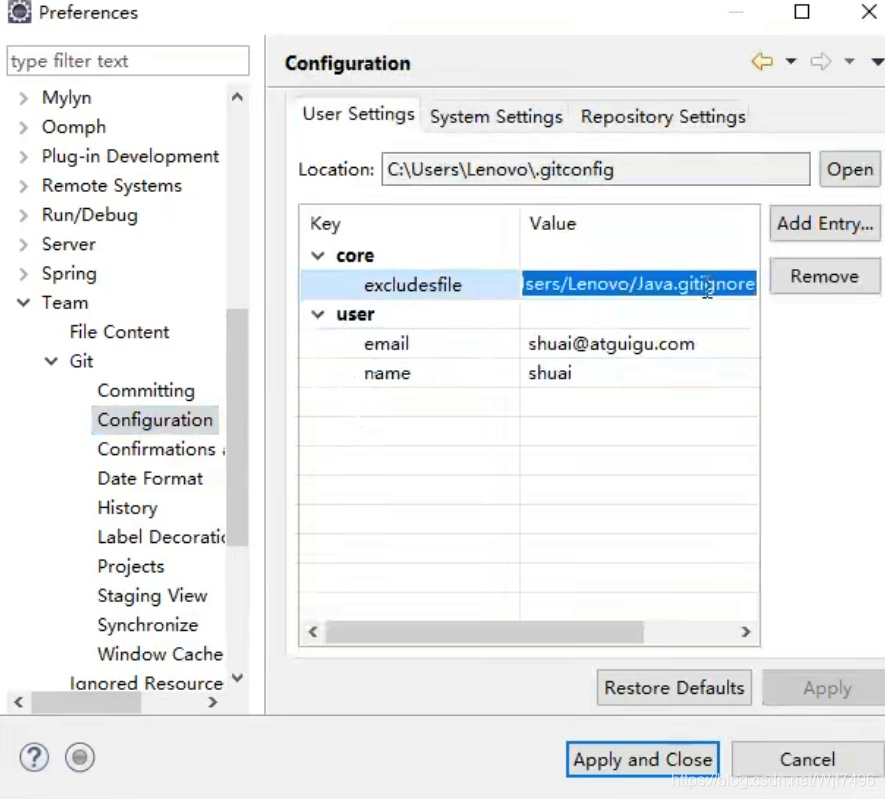Click the shuai@atguigu.com value cell
This screenshot has width=885, height=799.
click(611, 344)
